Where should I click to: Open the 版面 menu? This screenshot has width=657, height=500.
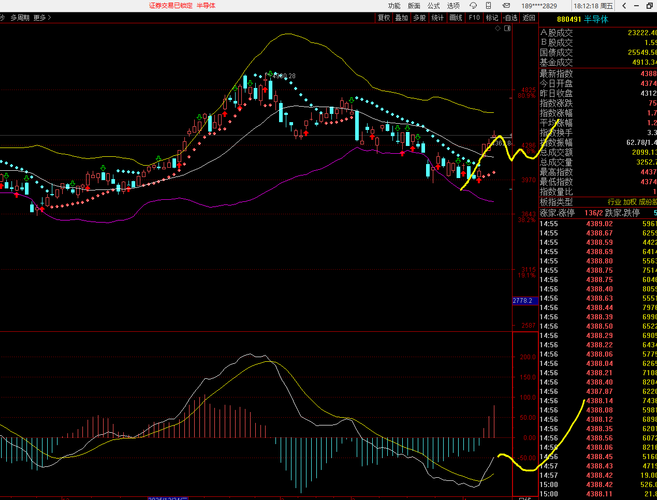coord(414,5)
